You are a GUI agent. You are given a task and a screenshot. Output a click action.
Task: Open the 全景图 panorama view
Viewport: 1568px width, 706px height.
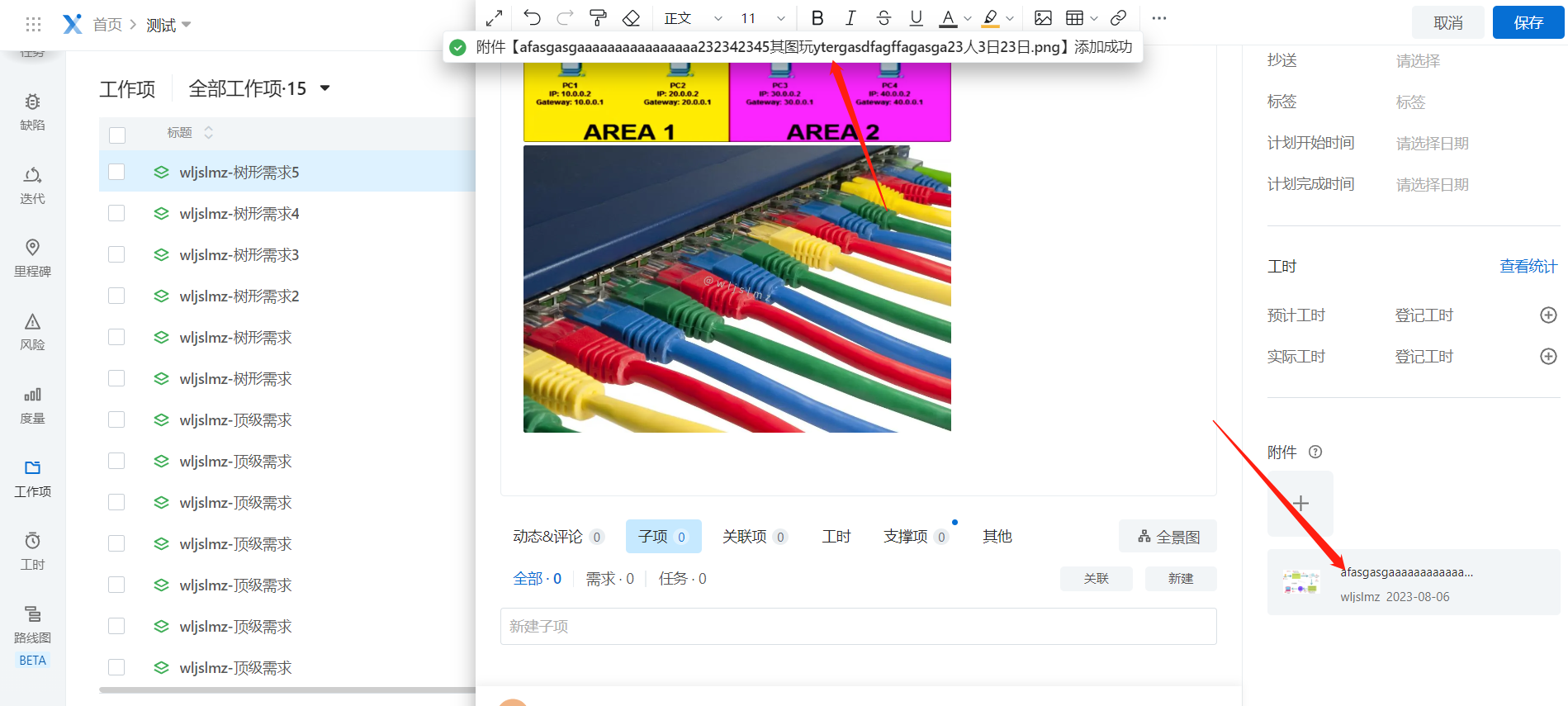[1168, 537]
